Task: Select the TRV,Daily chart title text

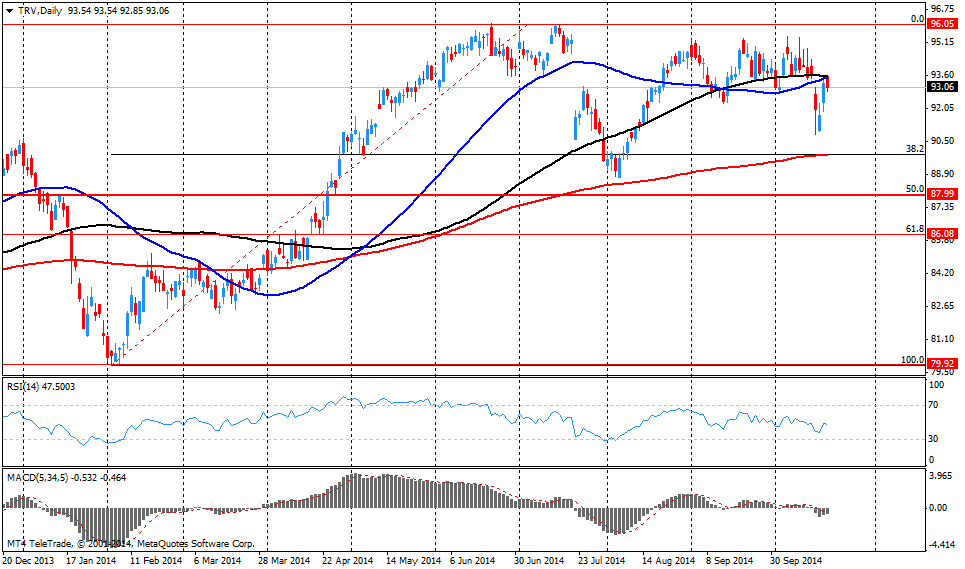Action: pyautogui.click(x=40, y=10)
